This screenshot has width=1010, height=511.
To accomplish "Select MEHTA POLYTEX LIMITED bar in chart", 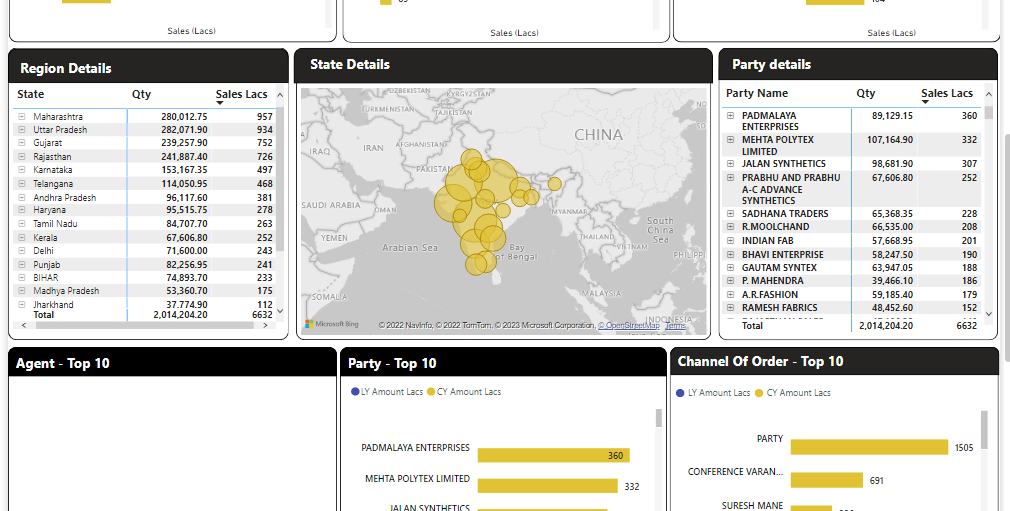I will (x=548, y=486).
